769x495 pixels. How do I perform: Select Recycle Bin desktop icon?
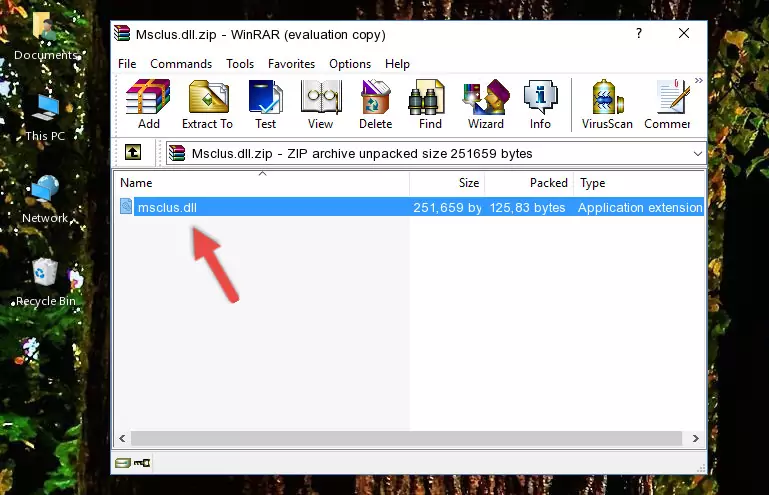46,282
